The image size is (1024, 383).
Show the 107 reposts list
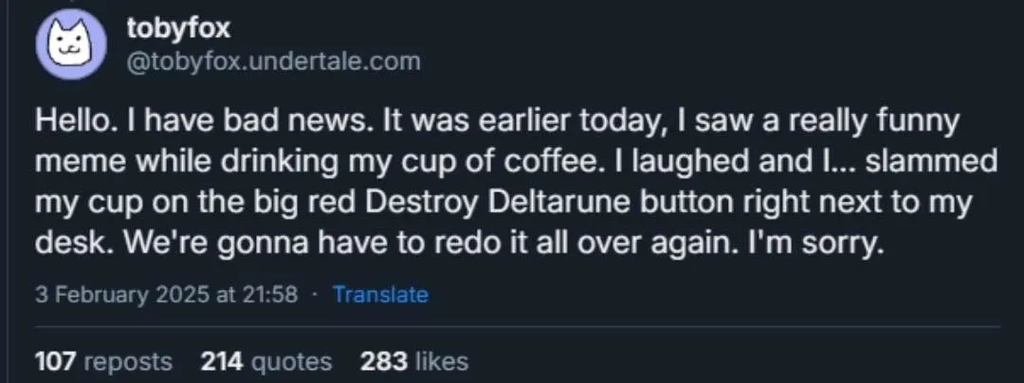(103, 361)
